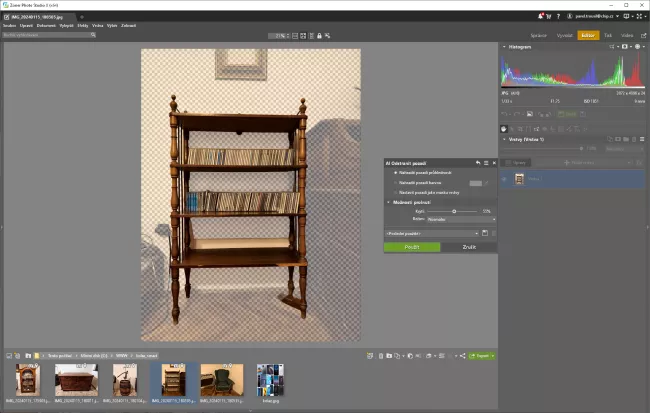This screenshot has height=413, width=650.
Task: Click the layer opacity slider in the Vrstvy panel
Action: pyautogui.click(x=542, y=148)
